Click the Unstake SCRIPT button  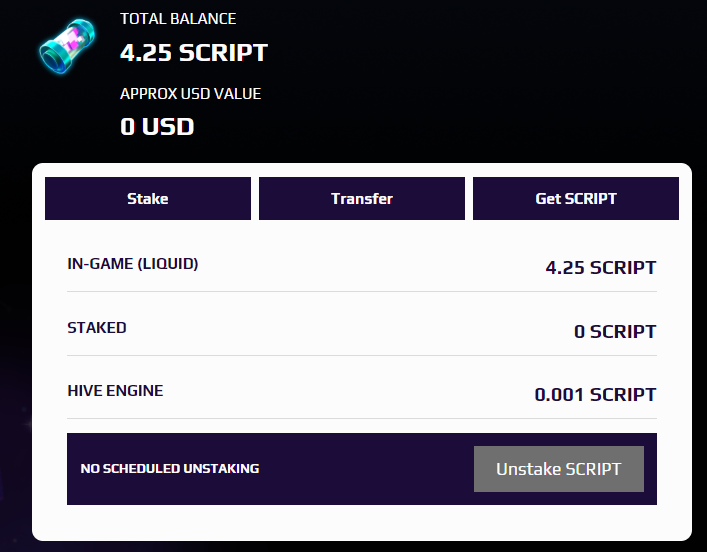559,469
